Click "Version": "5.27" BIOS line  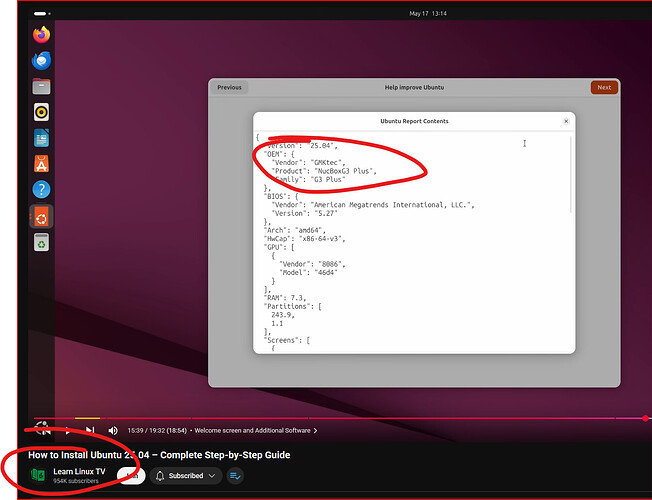(304, 213)
